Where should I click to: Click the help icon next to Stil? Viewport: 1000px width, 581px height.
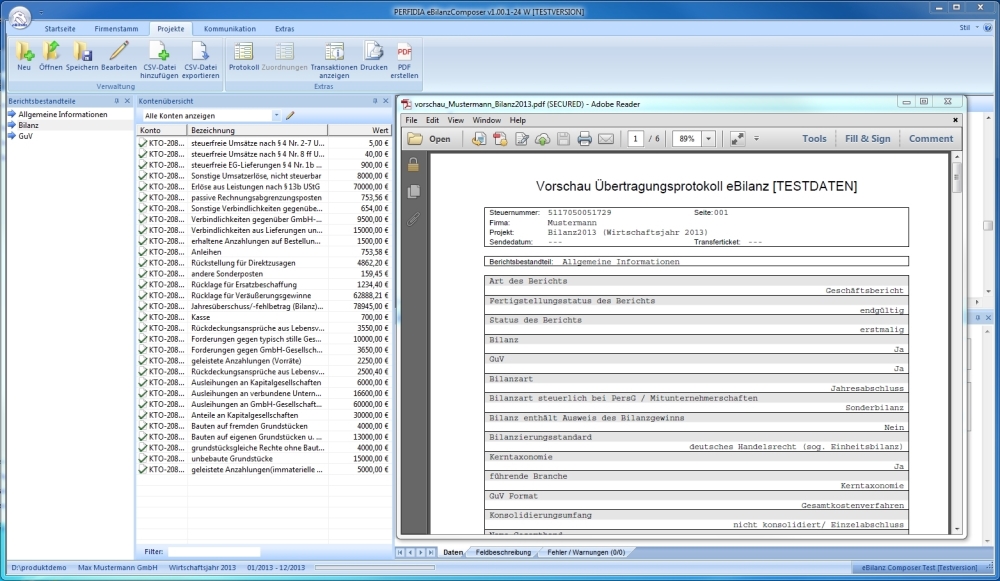point(988,28)
